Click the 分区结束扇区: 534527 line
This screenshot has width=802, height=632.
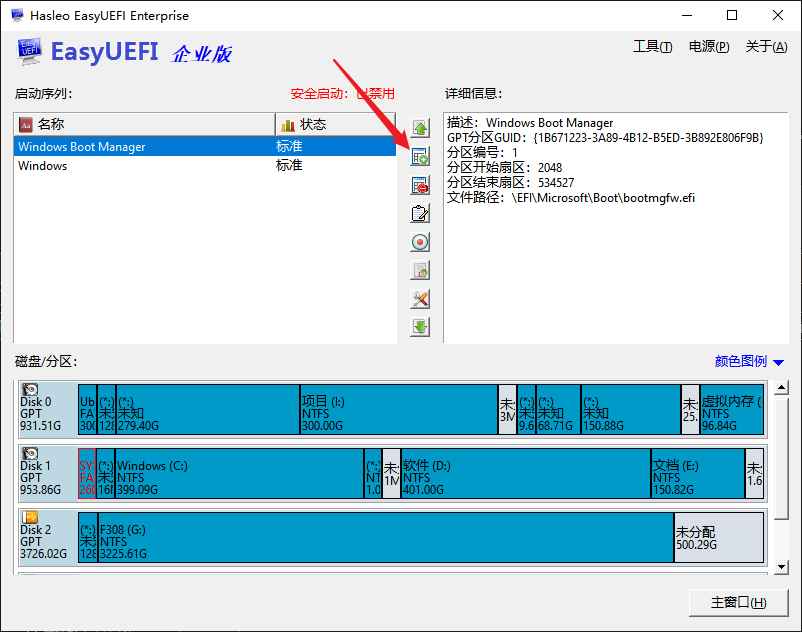point(510,183)
